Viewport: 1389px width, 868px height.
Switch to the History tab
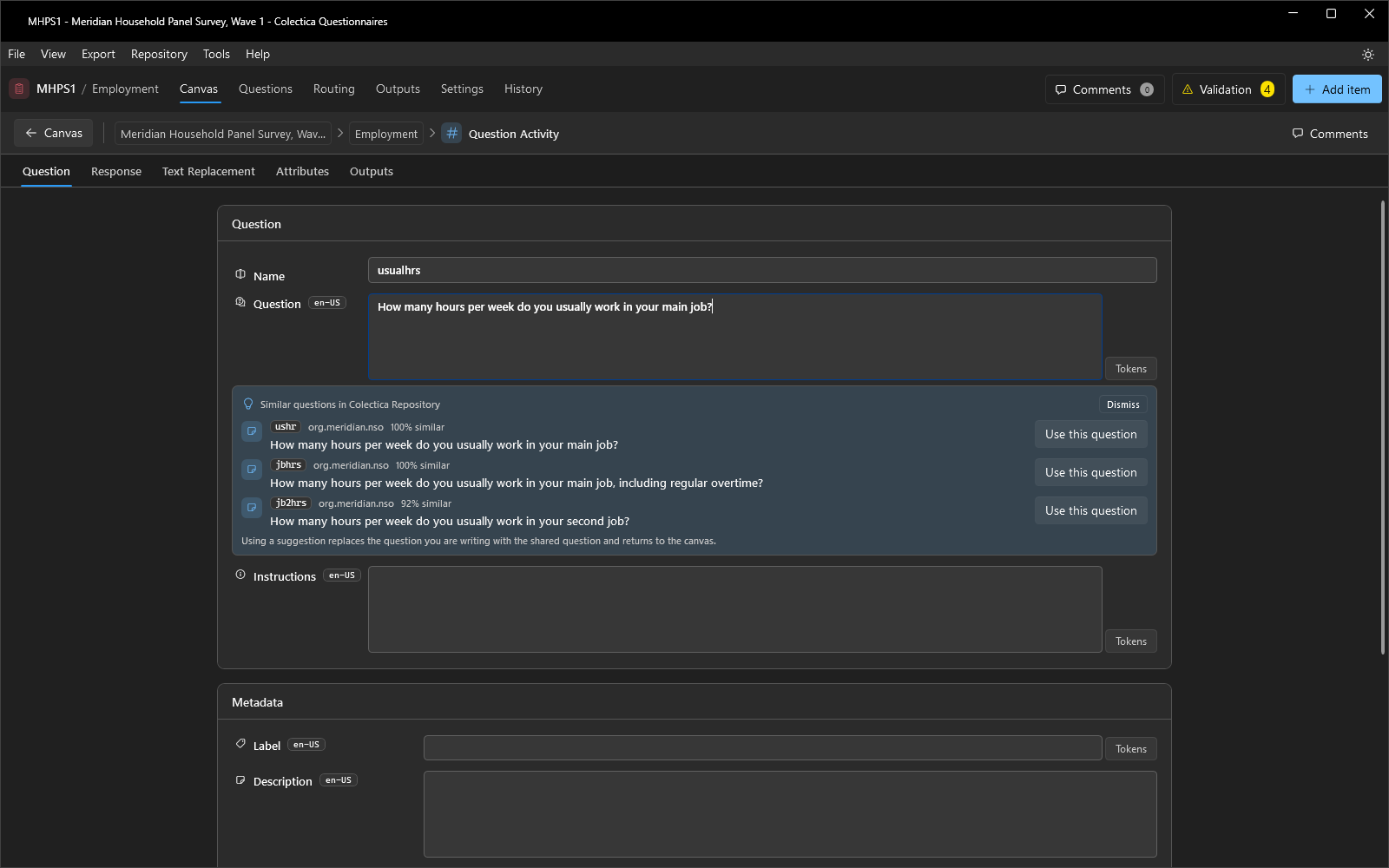523,89
